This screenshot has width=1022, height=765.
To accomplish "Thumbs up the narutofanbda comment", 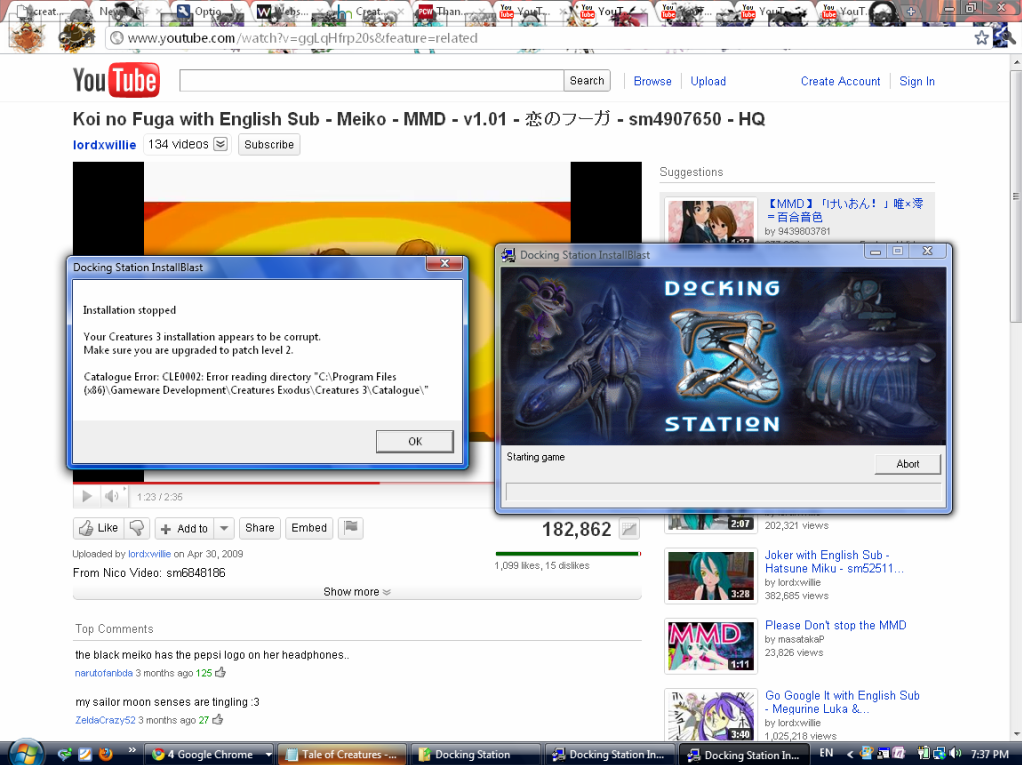I will click(x=220, y=673).
